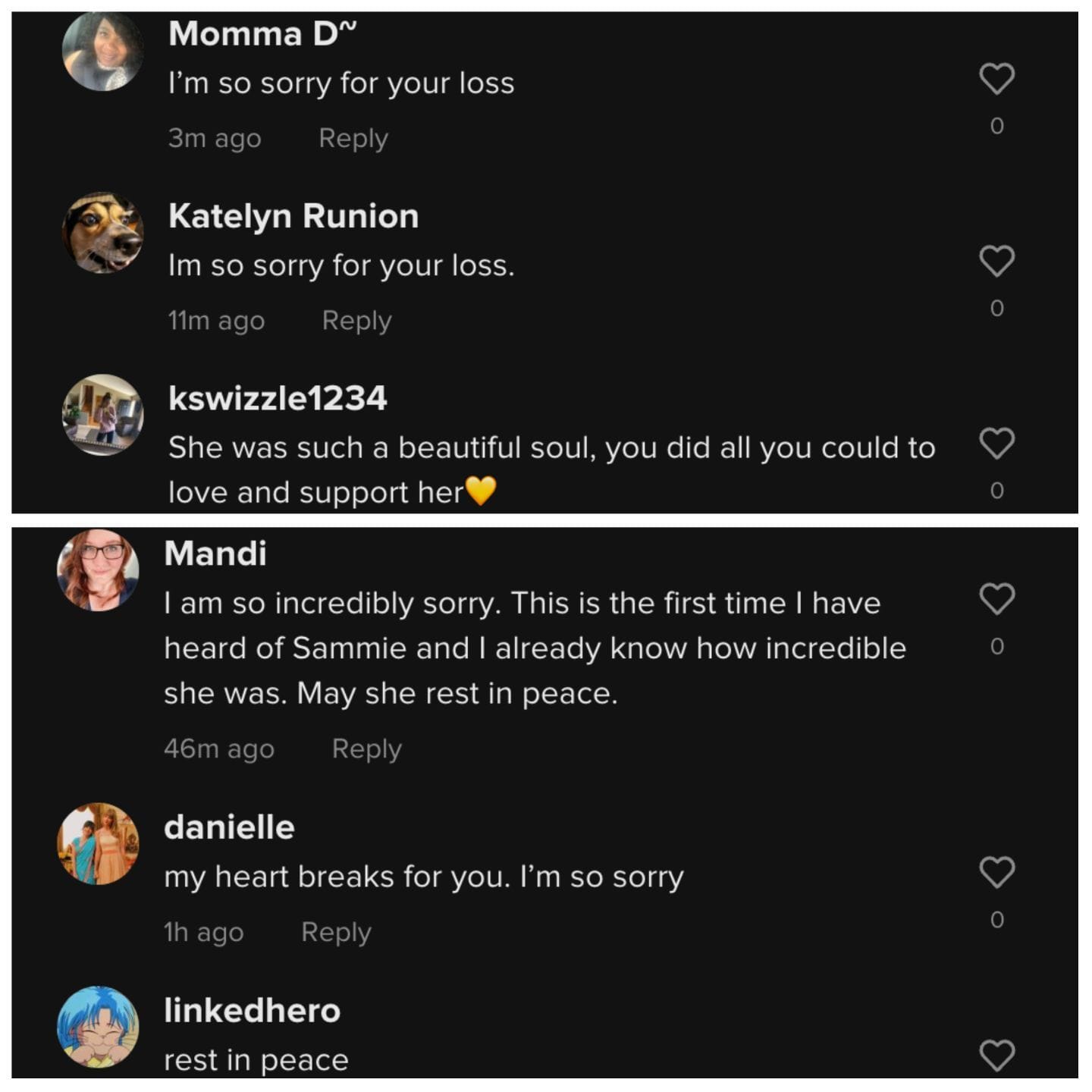The height and width of the screenshot is (1092, 1092).
Task: Reply to danielle's comment
Action: point(336,932)
